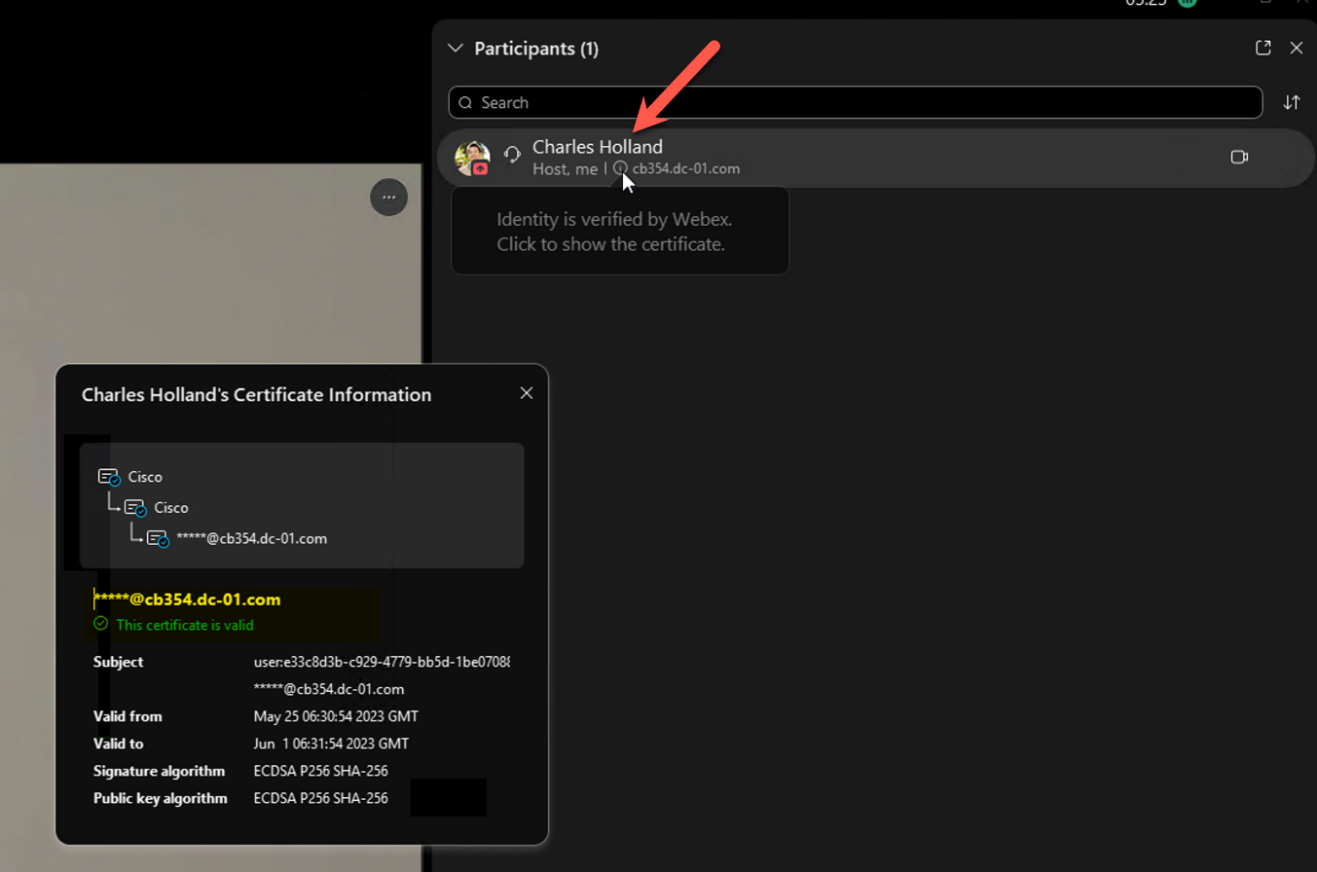Select the intermediate Cisco certificate
Viewport: 1317px width, 872px height.
point(171,508)
